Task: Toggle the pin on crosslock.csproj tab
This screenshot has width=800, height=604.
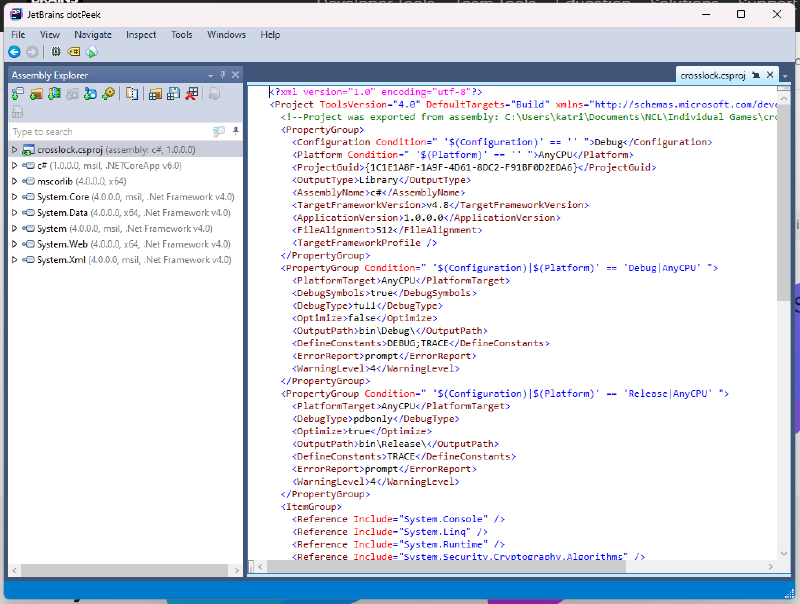Action: click(757, 75)
